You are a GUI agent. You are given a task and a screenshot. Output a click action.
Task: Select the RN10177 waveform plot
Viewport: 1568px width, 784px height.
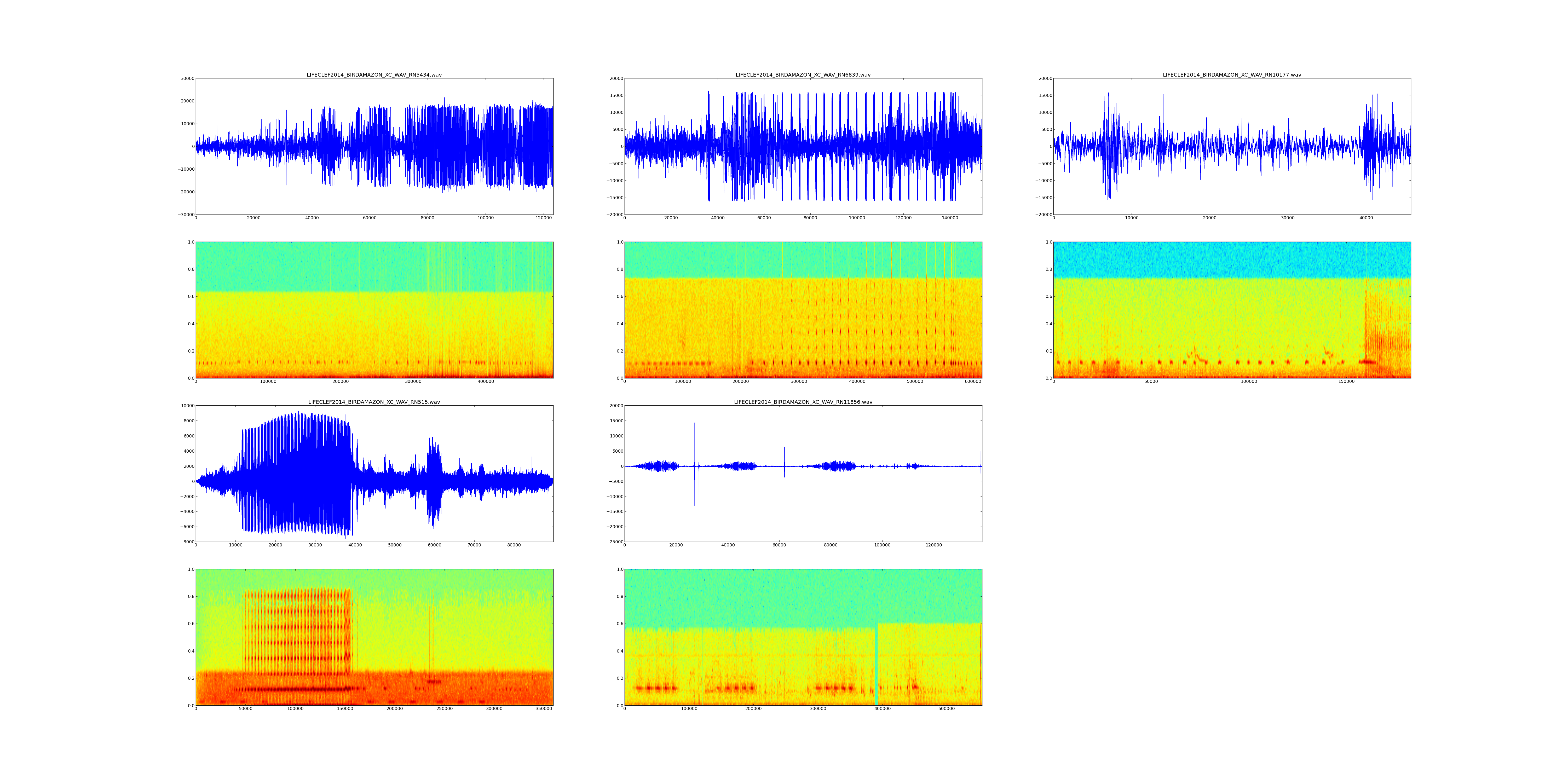click(x=1232, y=146)
